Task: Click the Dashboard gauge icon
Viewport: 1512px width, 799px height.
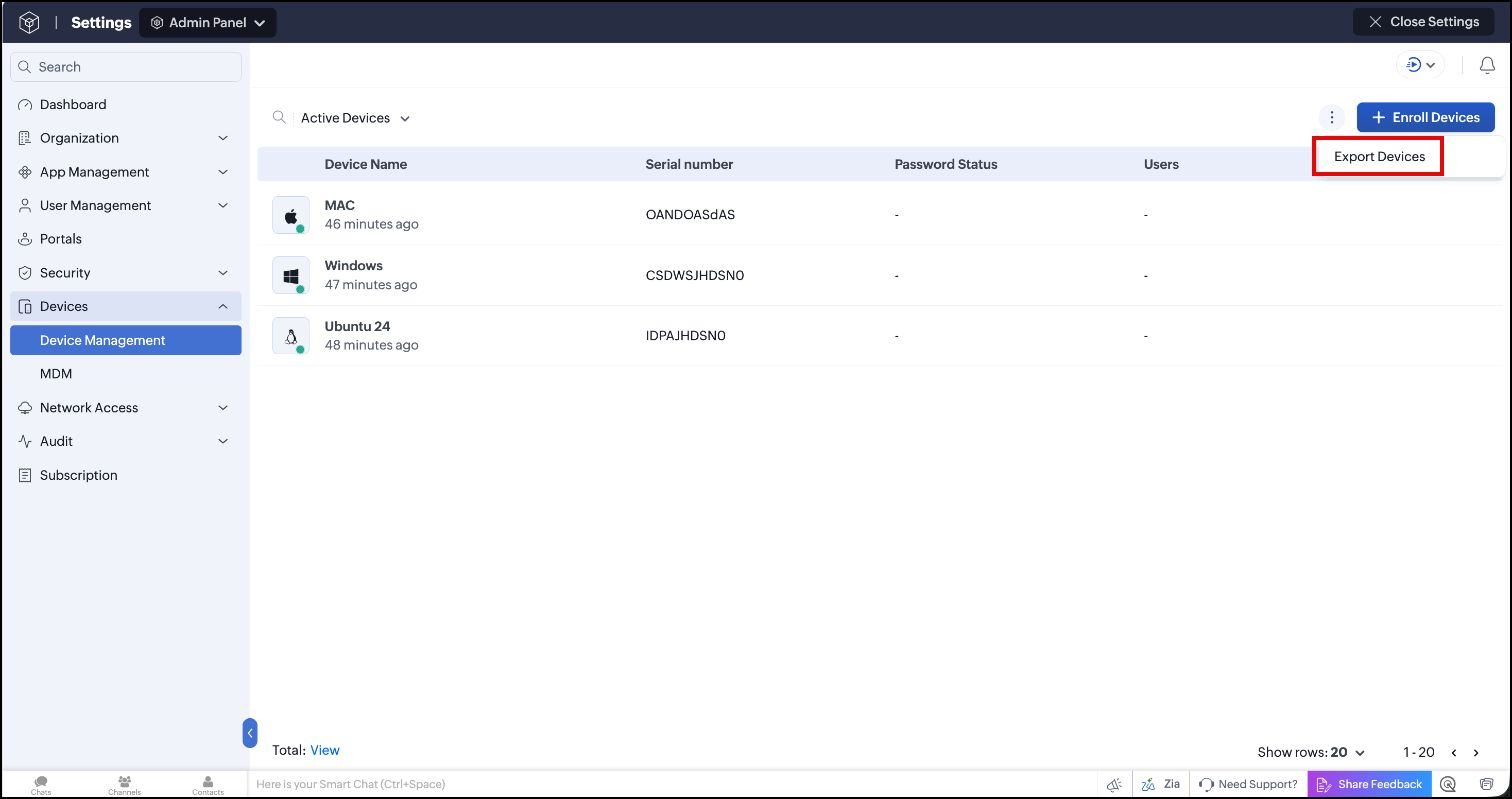Action: [x=25, y=105]
